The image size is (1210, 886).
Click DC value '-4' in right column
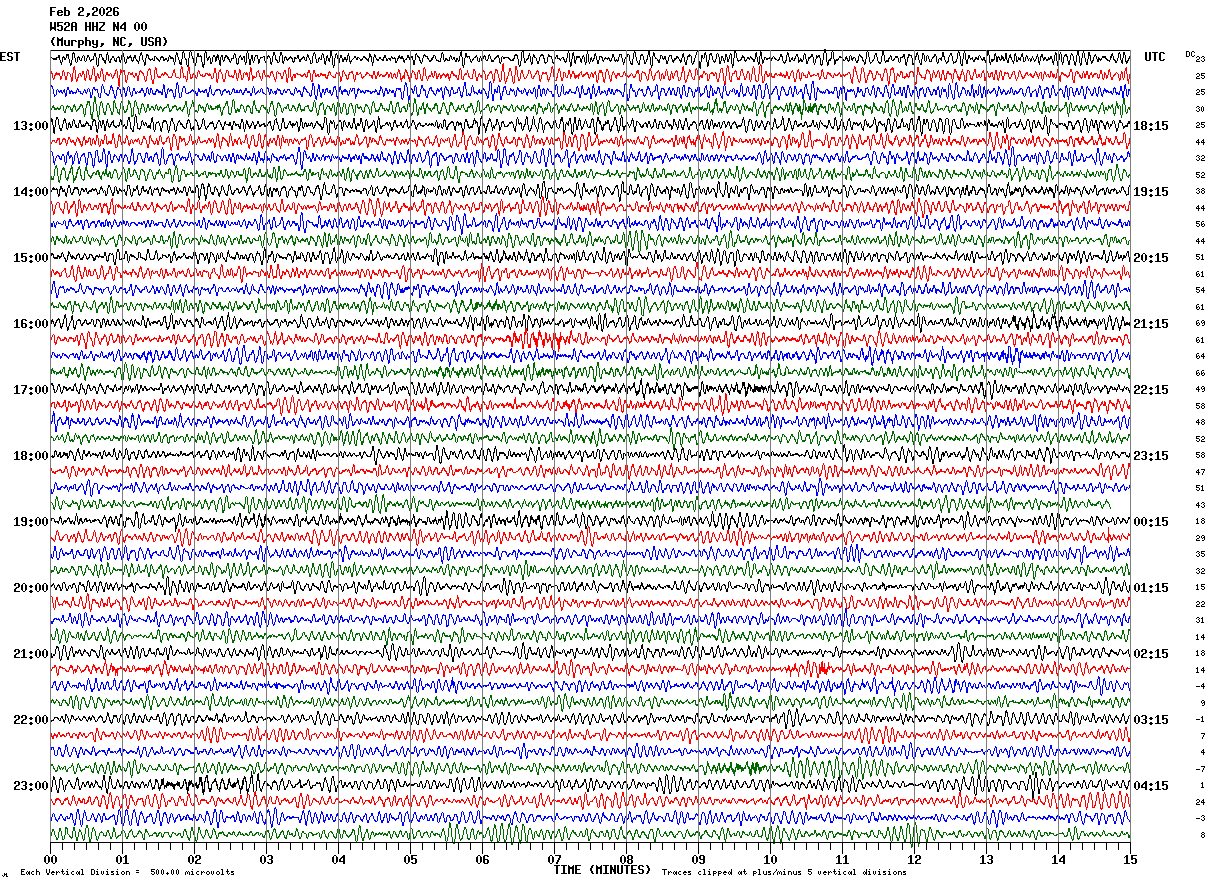[x=1201, y=686]
